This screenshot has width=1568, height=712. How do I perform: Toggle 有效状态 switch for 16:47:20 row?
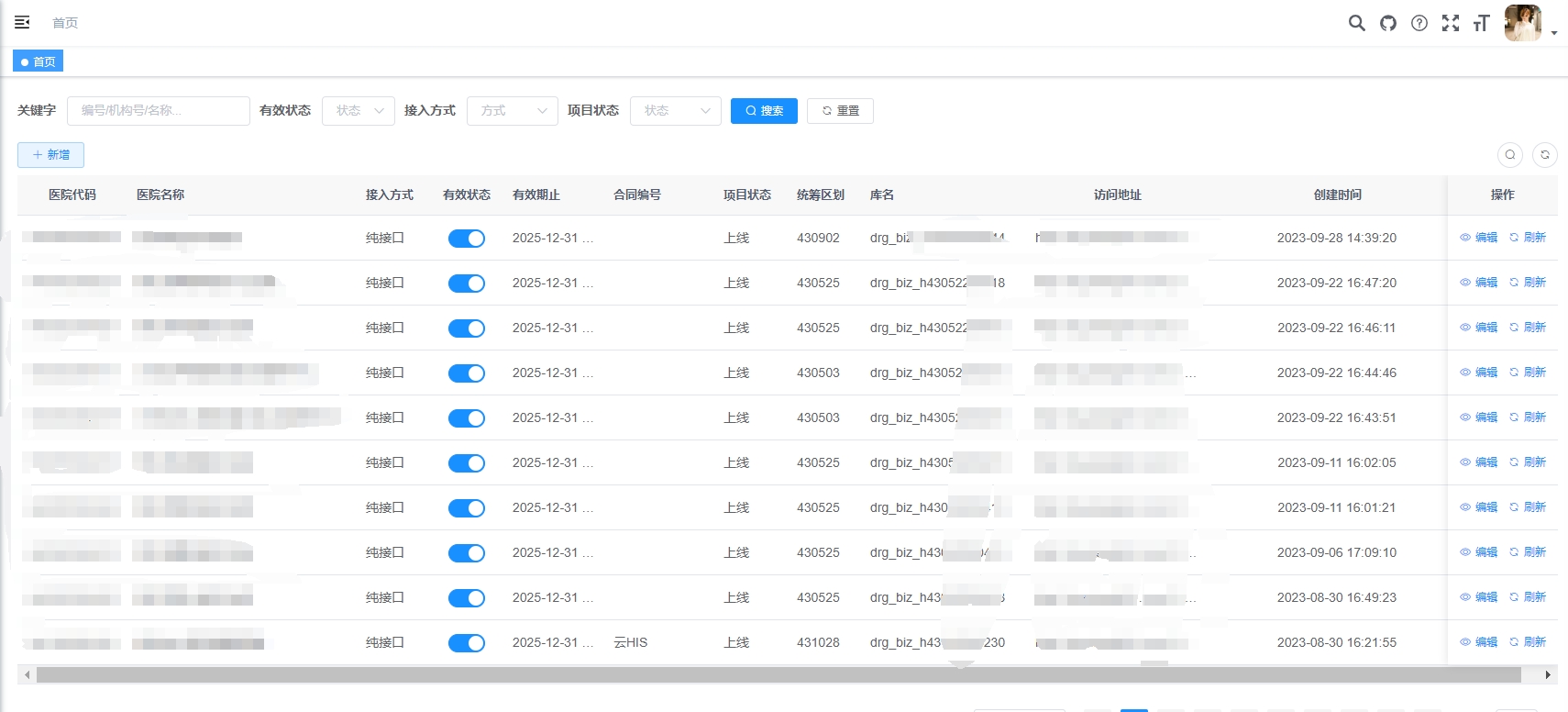click(467, 284)
